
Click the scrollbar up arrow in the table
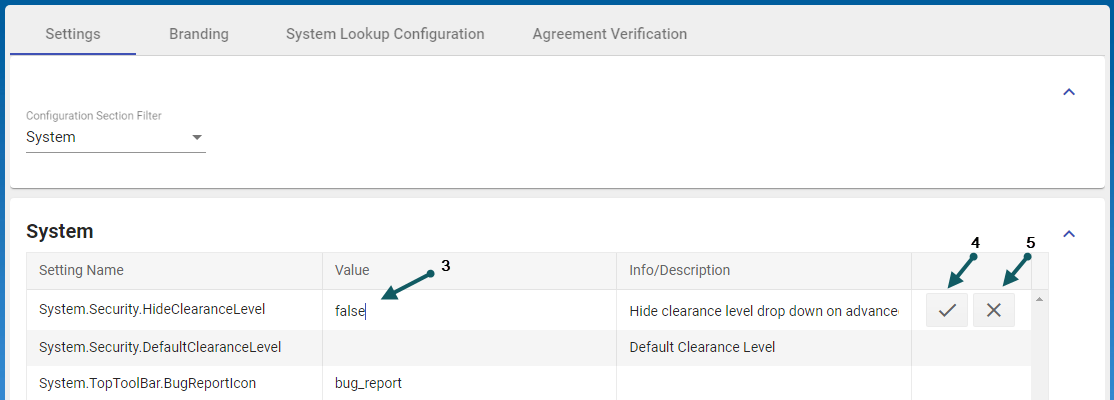tap(1040, 299)
